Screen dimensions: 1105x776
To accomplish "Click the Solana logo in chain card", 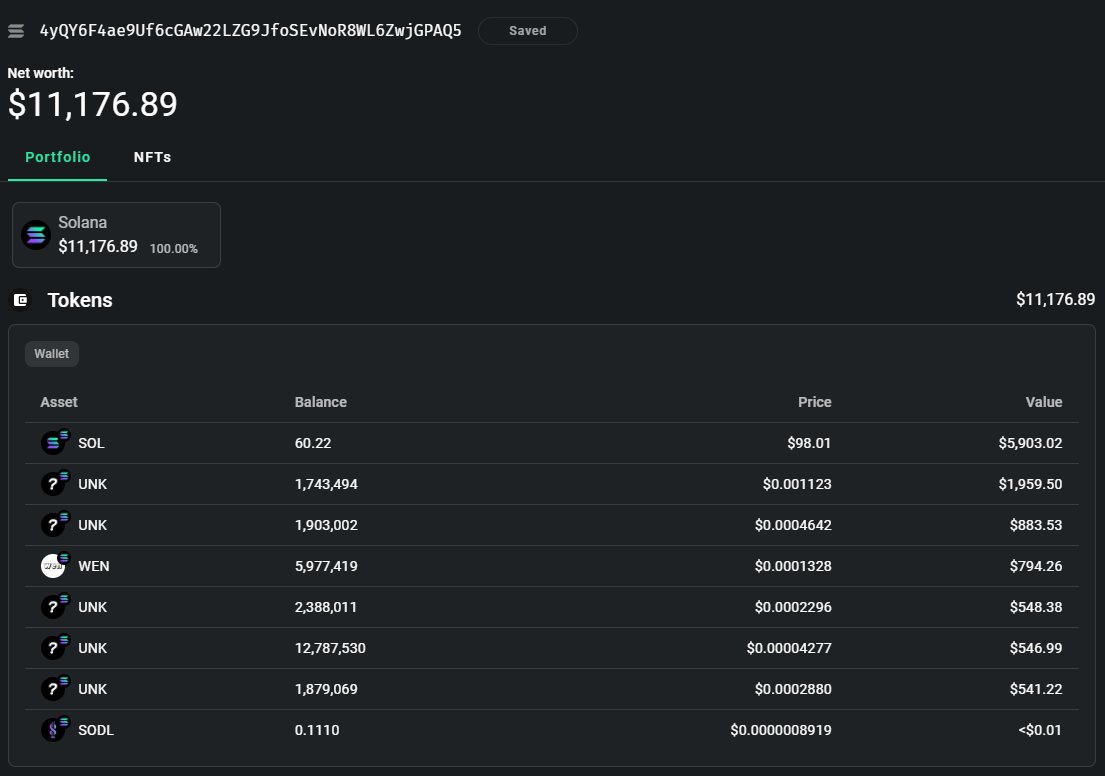I will [36, 235].
